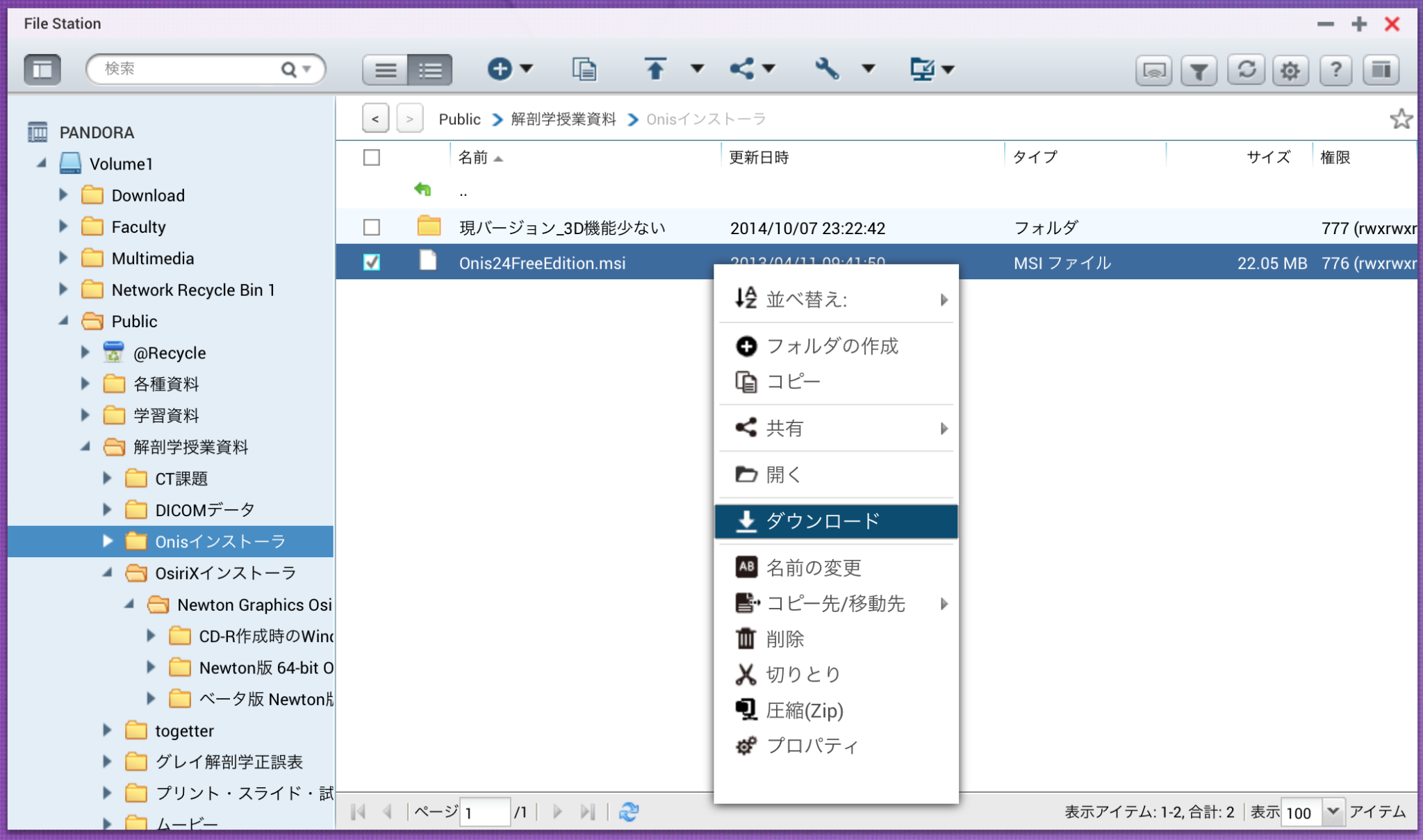
Task: Select the DICOMデータ folder in tree
Action: click(205, 510)
